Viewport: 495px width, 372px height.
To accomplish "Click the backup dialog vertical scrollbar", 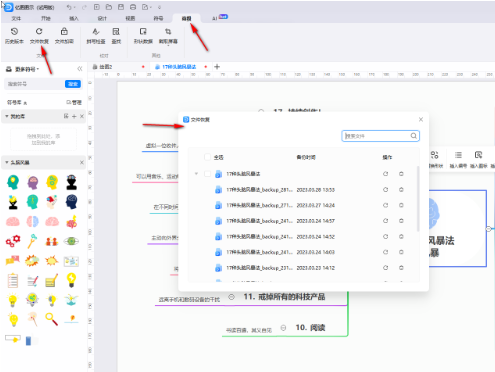I will coord(418,199).
